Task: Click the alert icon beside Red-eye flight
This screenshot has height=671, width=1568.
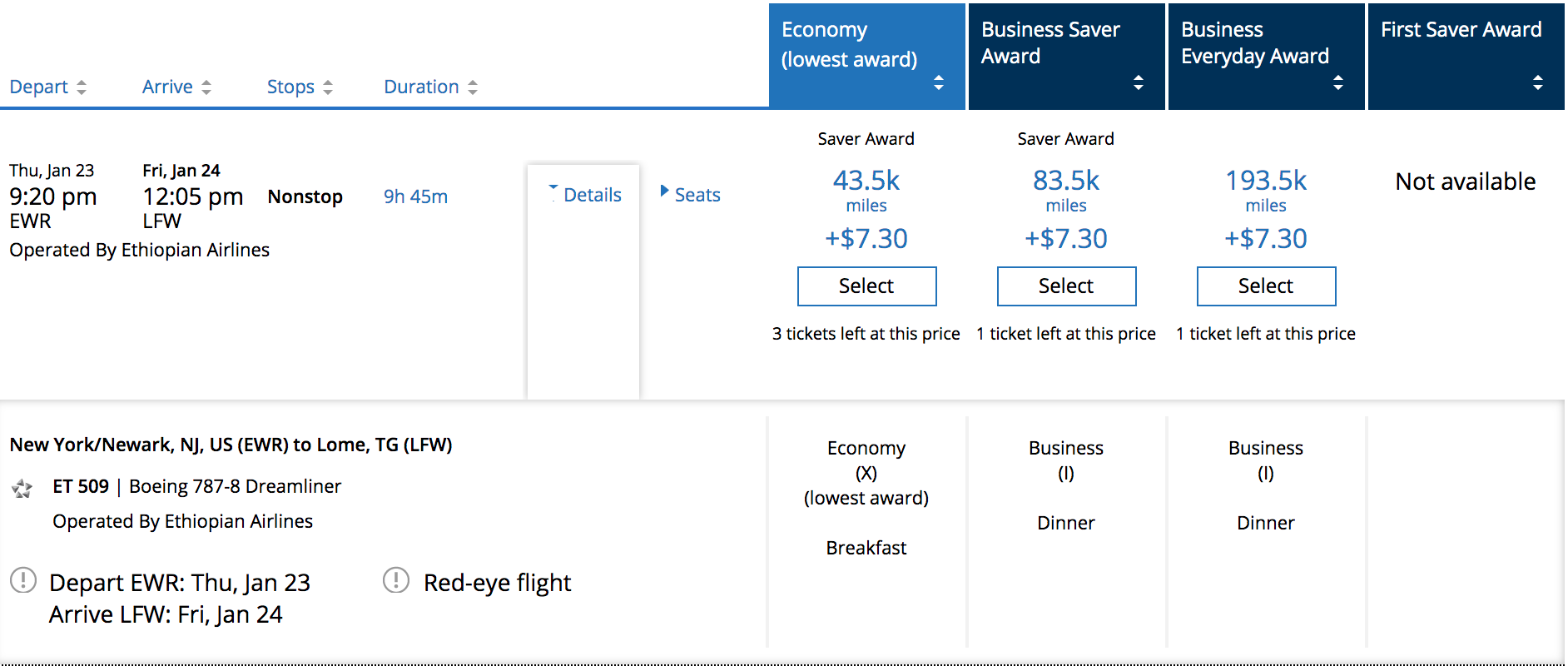Action: pyautogui.click(x=396, y=580)
